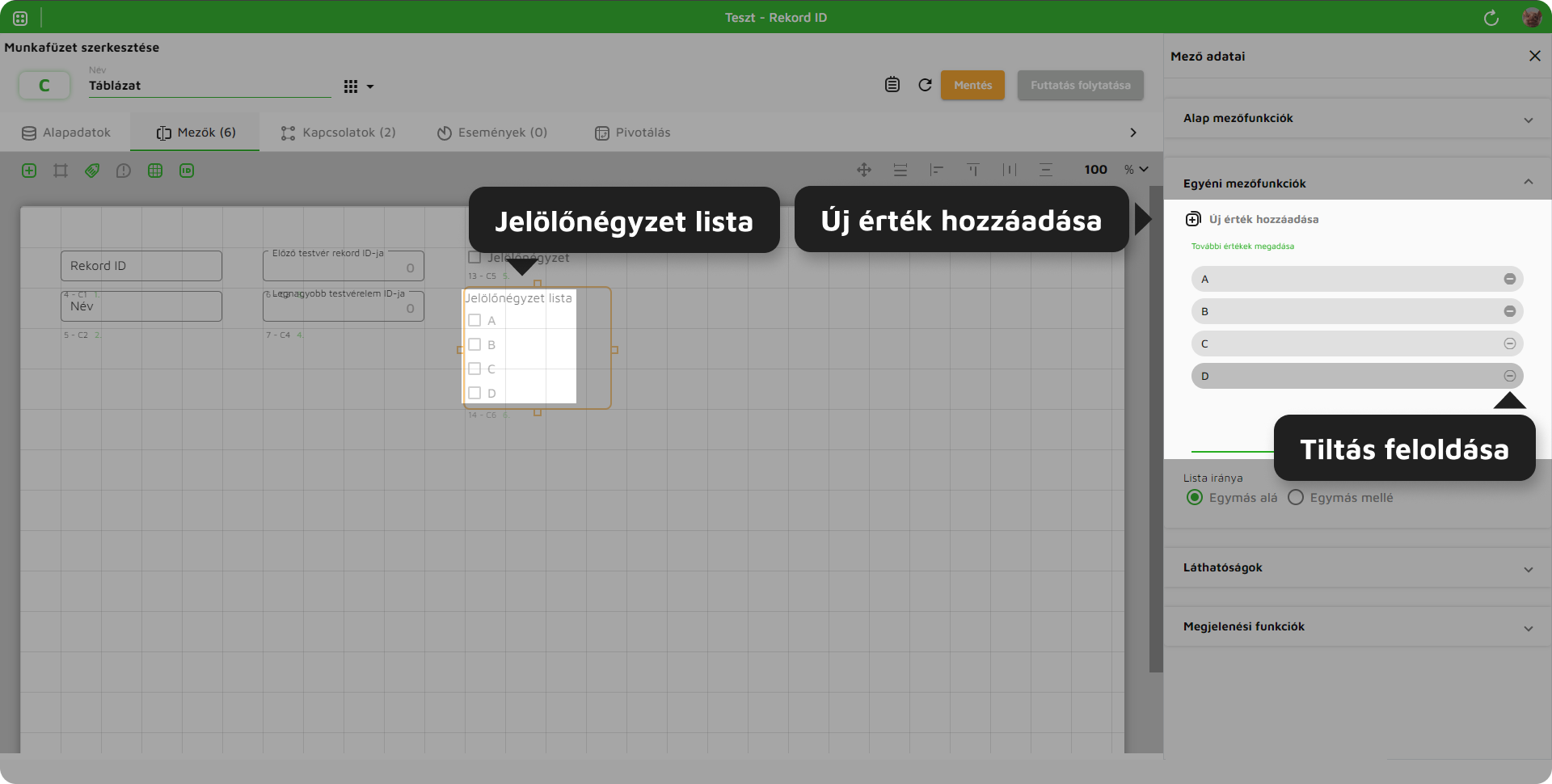Check option B in Jelölőnégyzet lista
The height and width of the screenshot is (784, 1552).
click(474, 345)
